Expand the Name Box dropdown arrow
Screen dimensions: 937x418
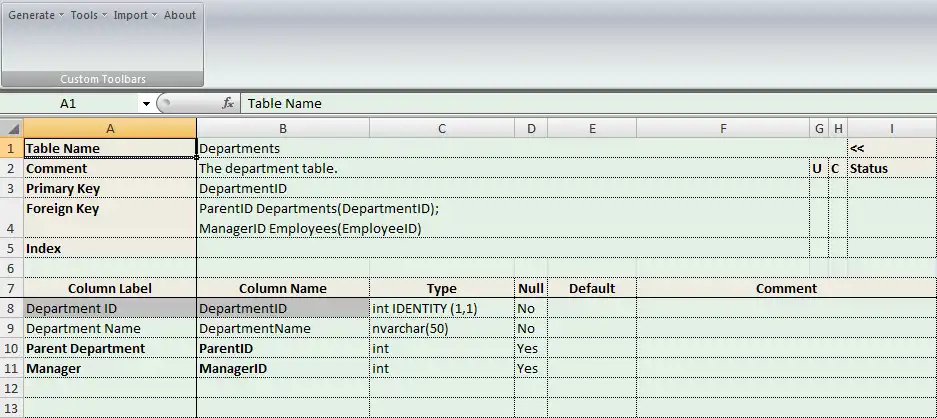(x=146, y=104)
